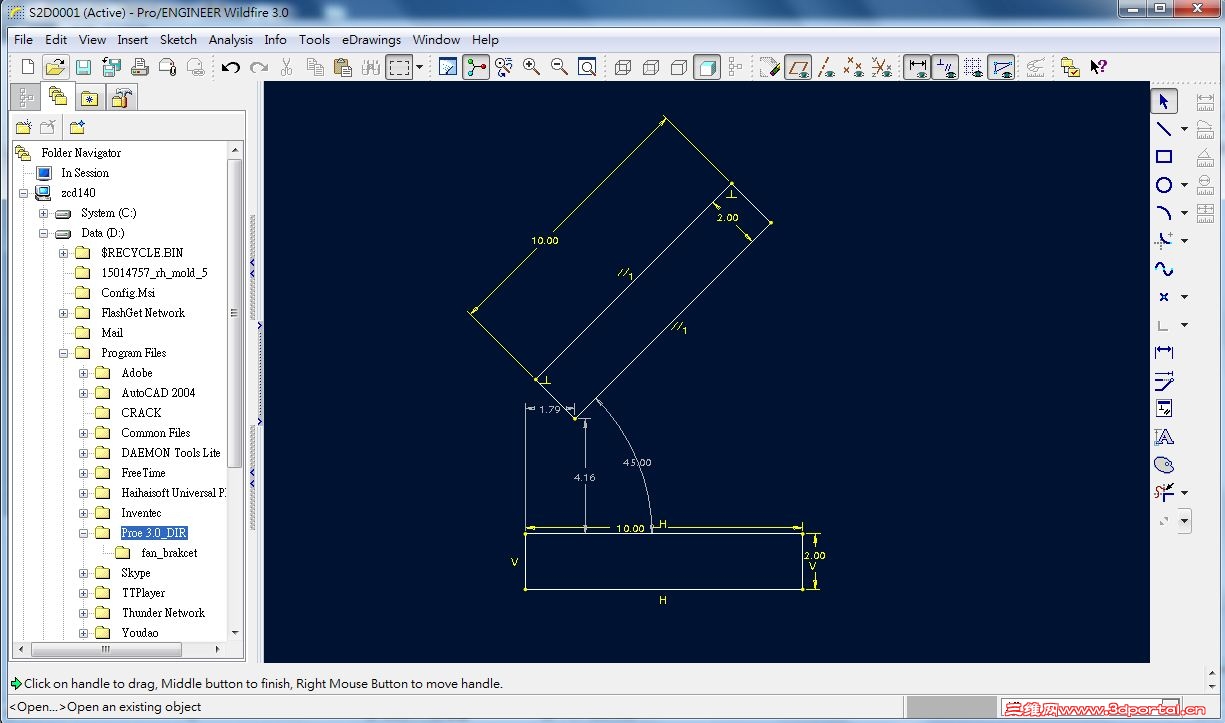Click the context-sensitive Help icon
Viewport: 1225px width, 723px height.
[x=1098, y=67]
